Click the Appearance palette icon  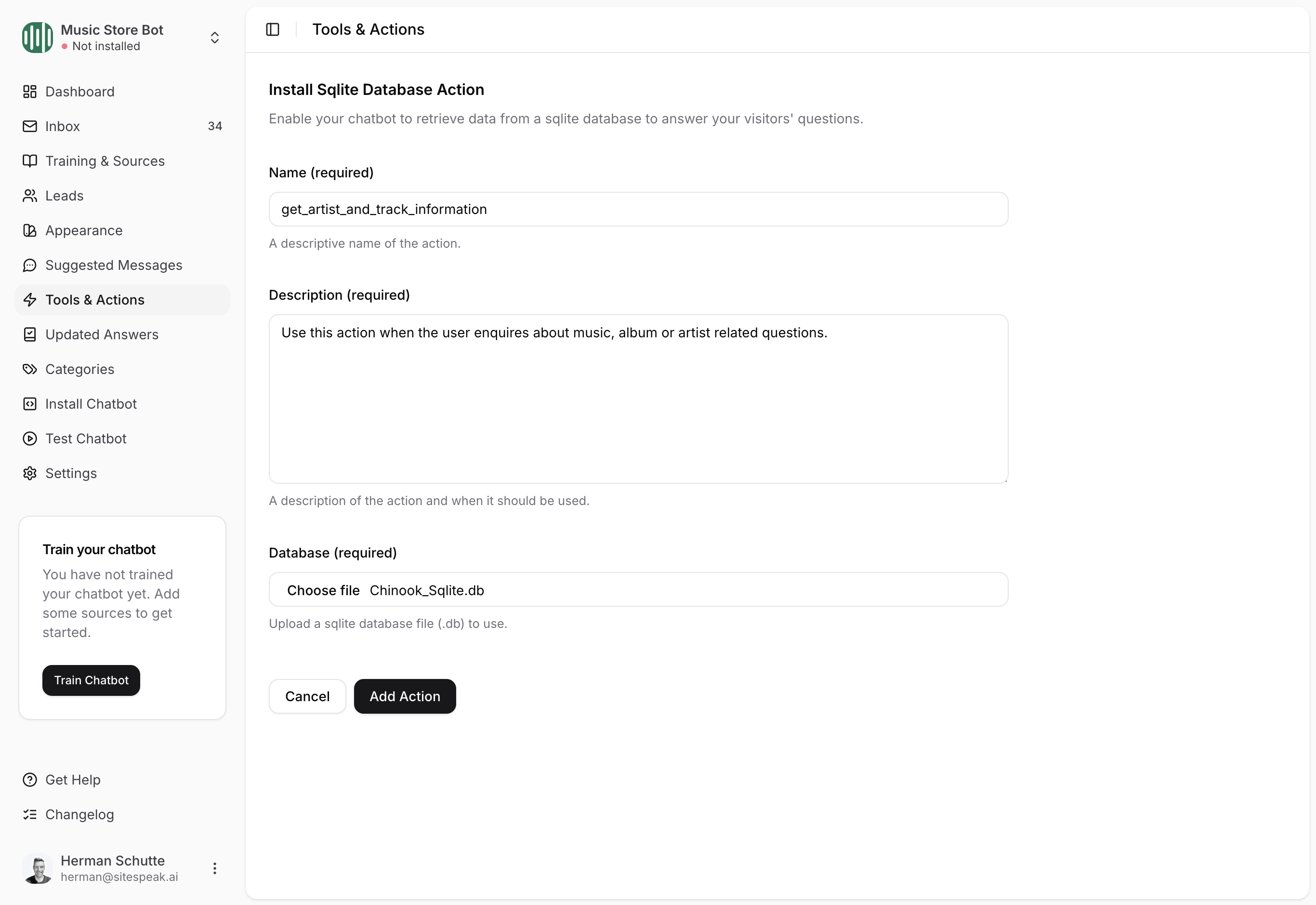(29, 230)
